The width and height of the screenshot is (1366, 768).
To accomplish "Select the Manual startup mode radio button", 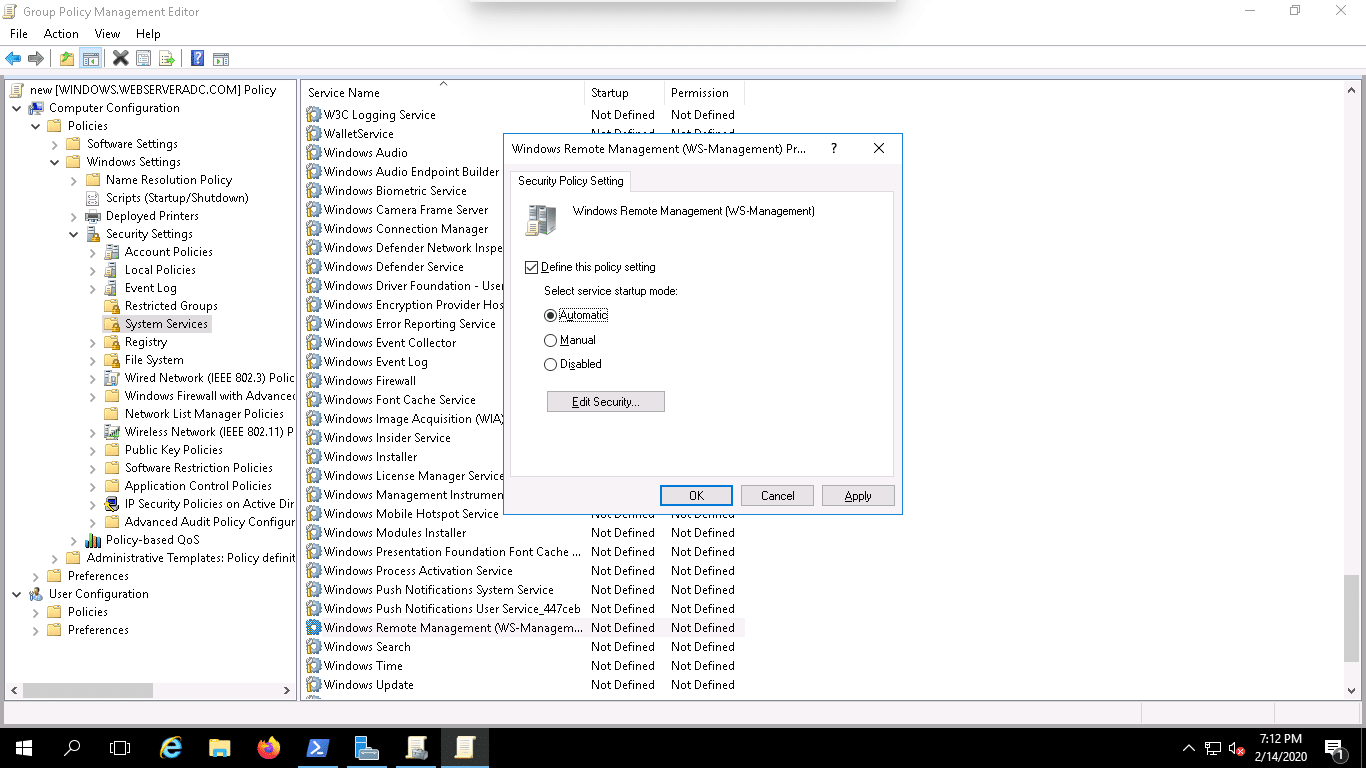I will (550, 340).
